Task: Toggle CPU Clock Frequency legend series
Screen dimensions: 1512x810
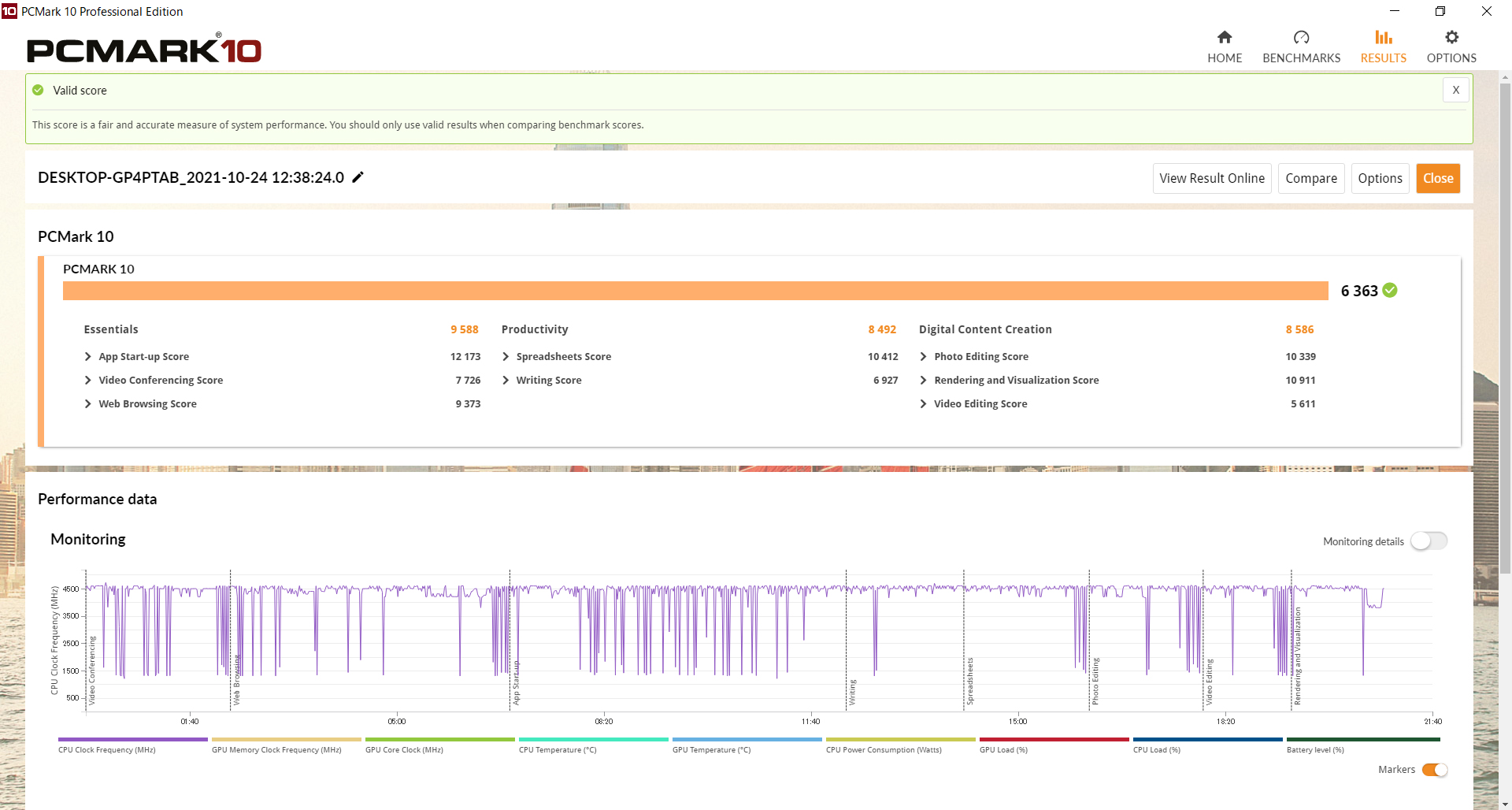Action: pyautogui.click(x=132, y=740)
